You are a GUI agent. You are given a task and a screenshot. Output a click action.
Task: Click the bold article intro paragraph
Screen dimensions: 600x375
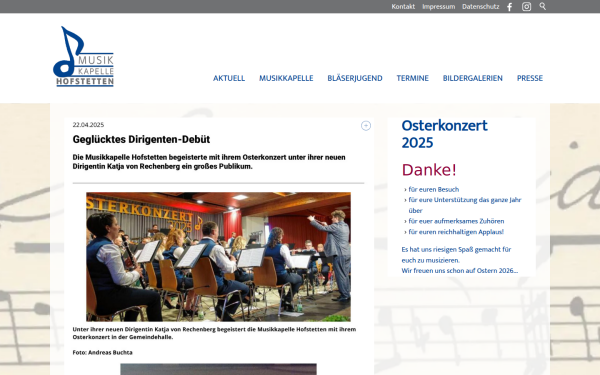pos(209,162)
